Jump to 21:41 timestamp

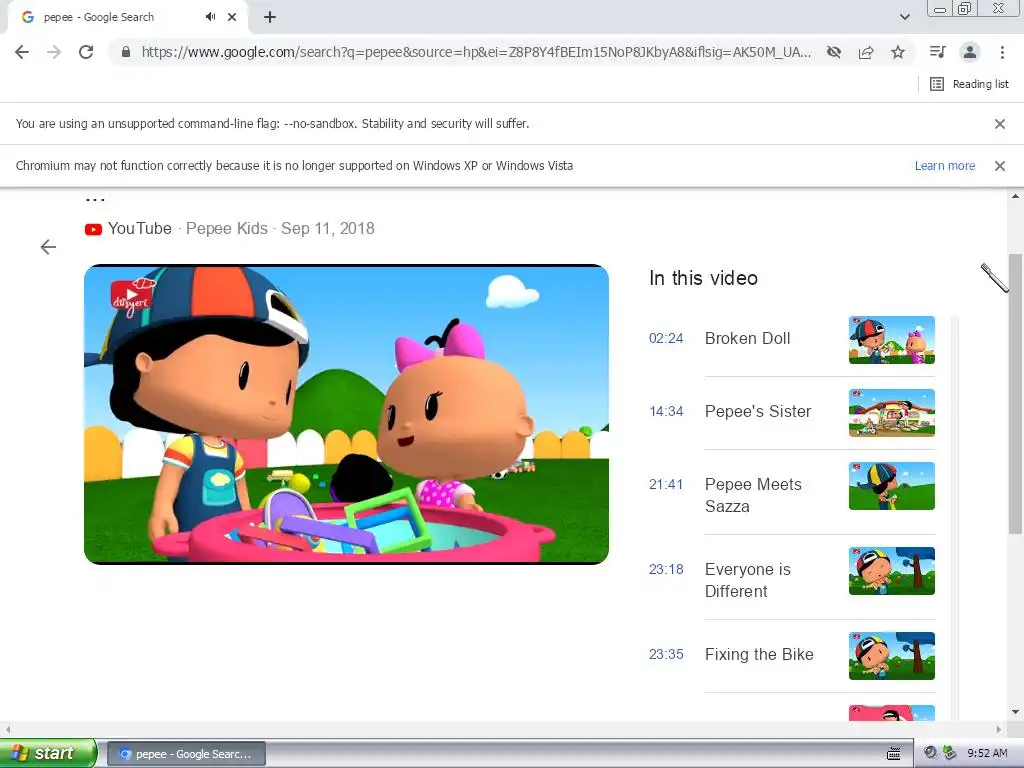coord(665,485)
